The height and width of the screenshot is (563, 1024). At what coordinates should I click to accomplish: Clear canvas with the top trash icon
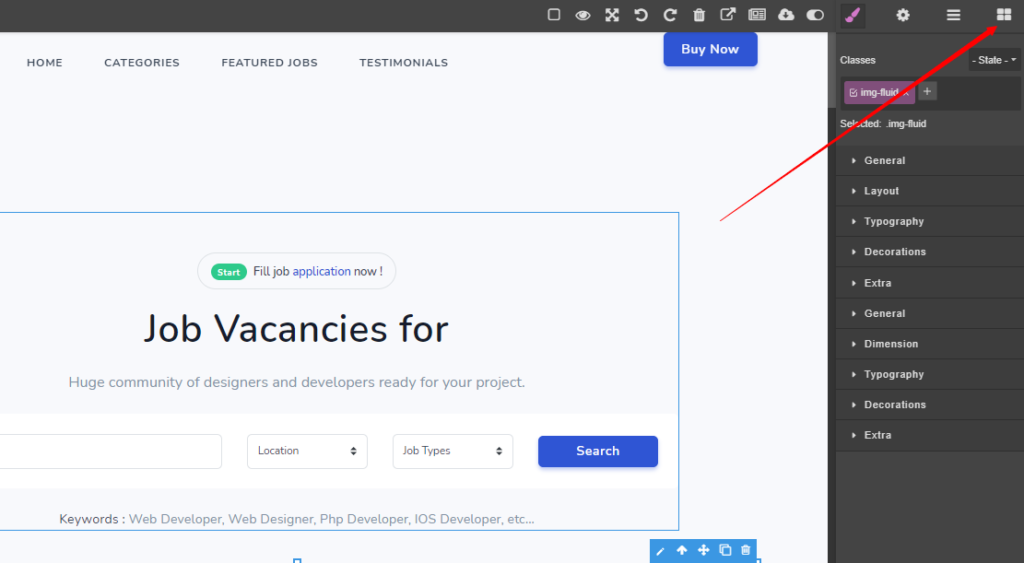pos(699,15)
